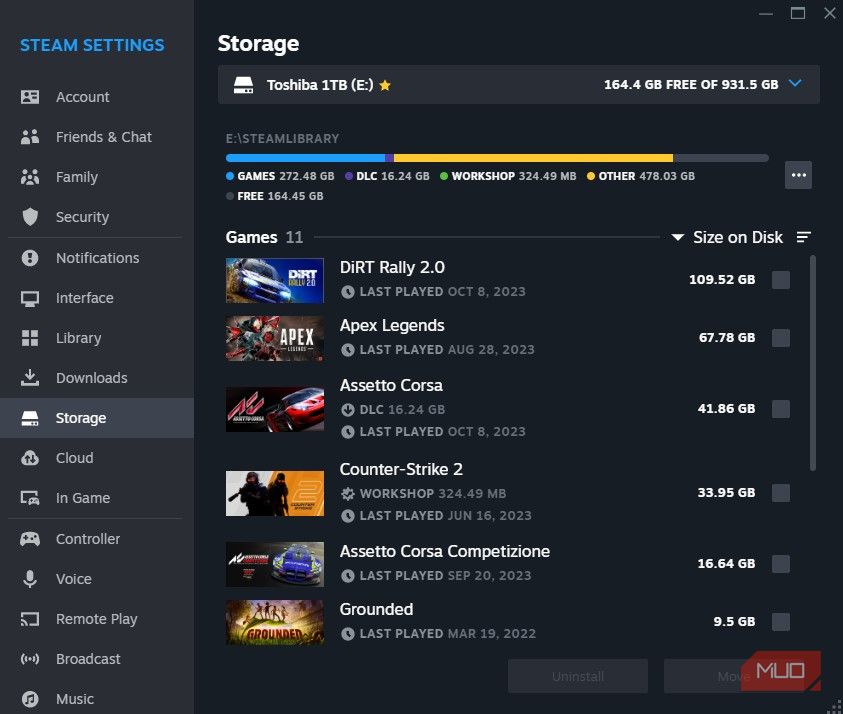Tick the checkbox for Counter-Strike 2

click(780, 492)
